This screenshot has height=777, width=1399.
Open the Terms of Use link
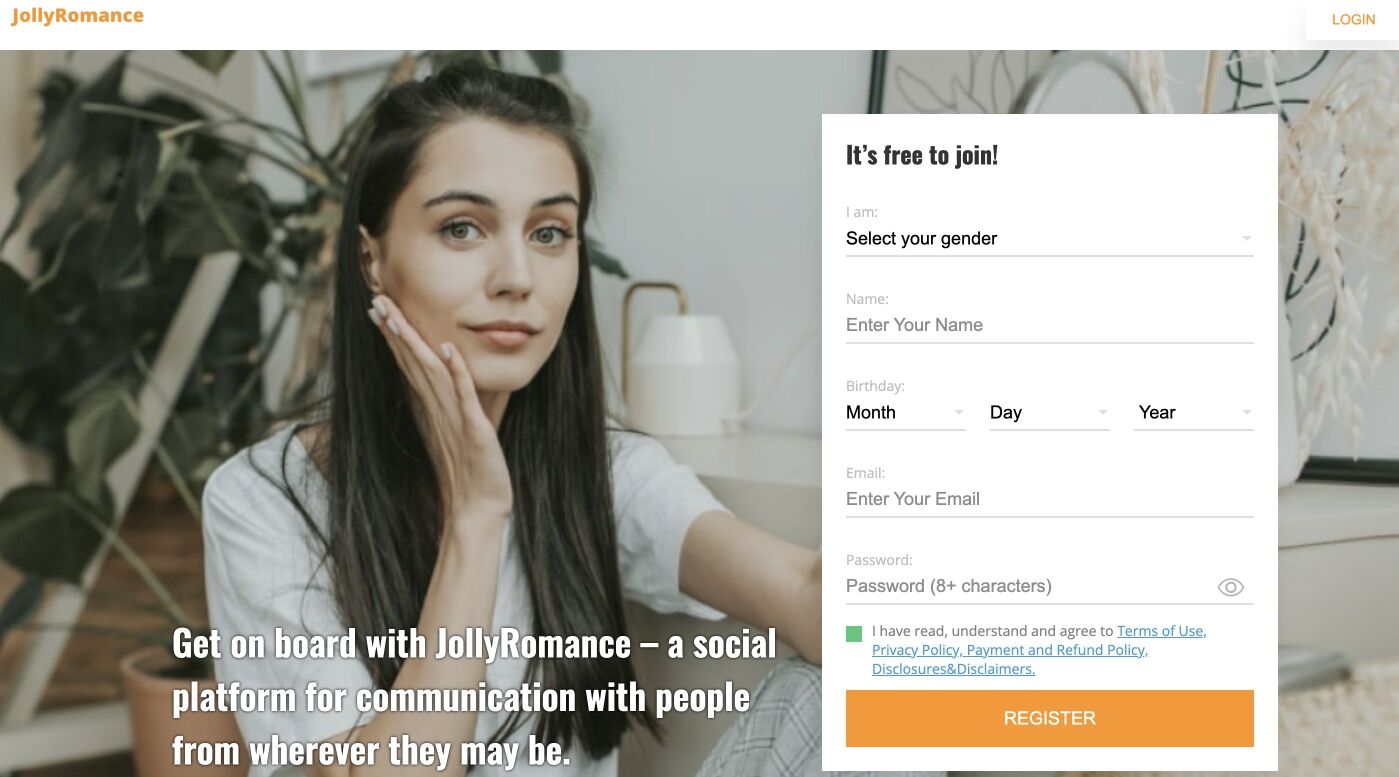[1162, 631]
